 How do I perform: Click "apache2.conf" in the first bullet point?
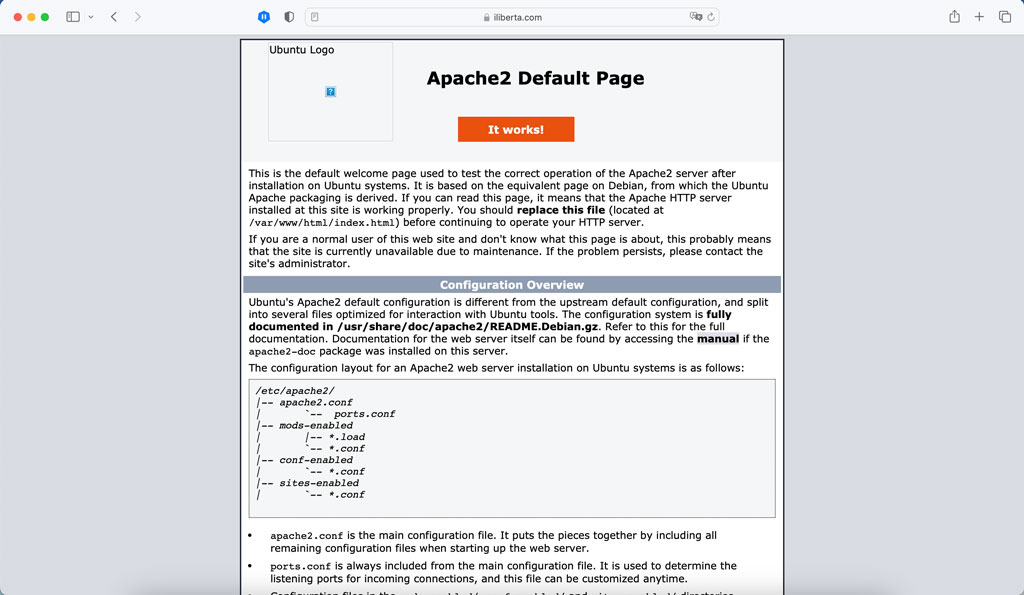tap(306, 536)
